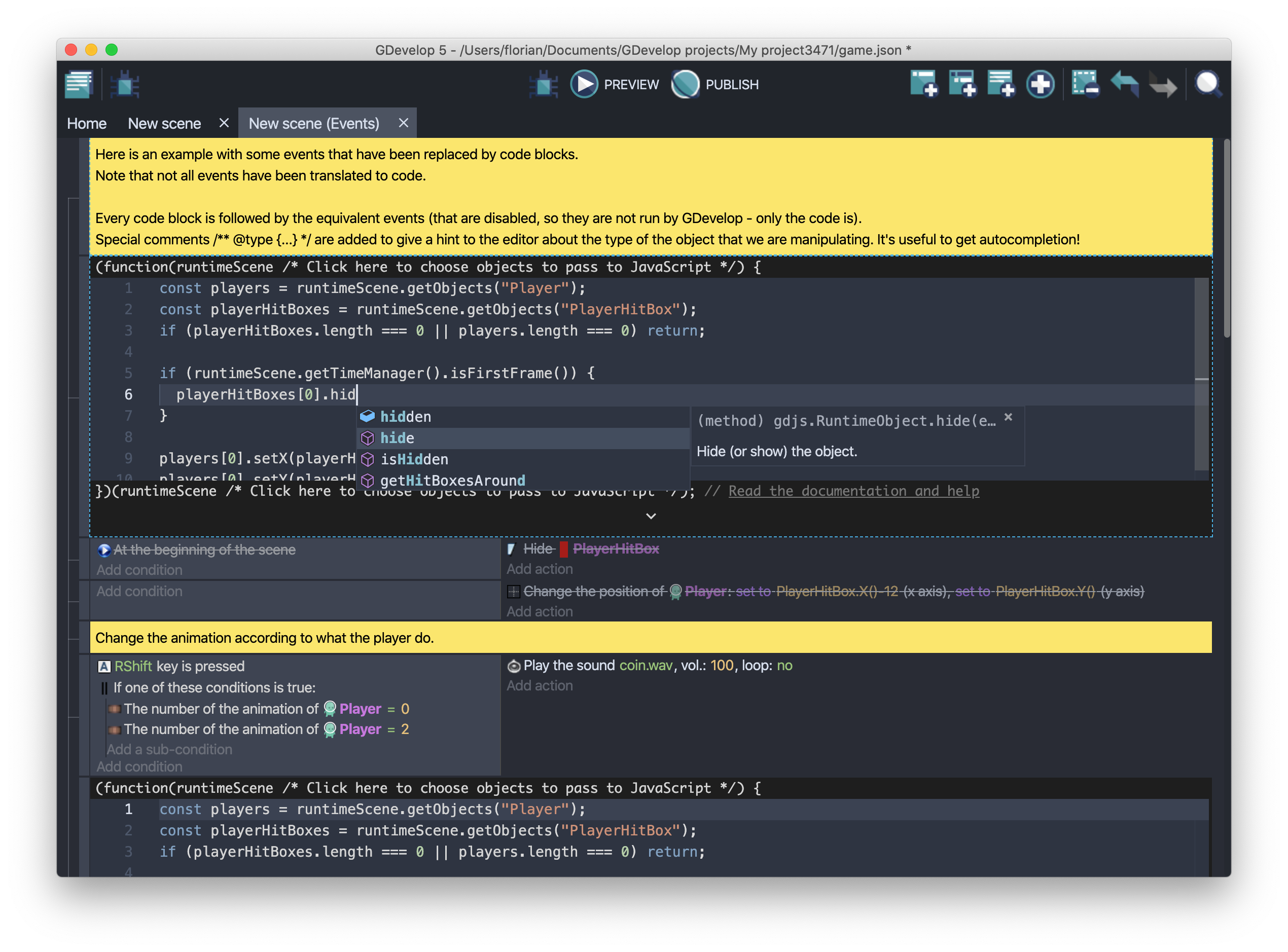Select the Change the position of Player action
The width and height of the screenshot is (1288, 952).
coord(825,591)
